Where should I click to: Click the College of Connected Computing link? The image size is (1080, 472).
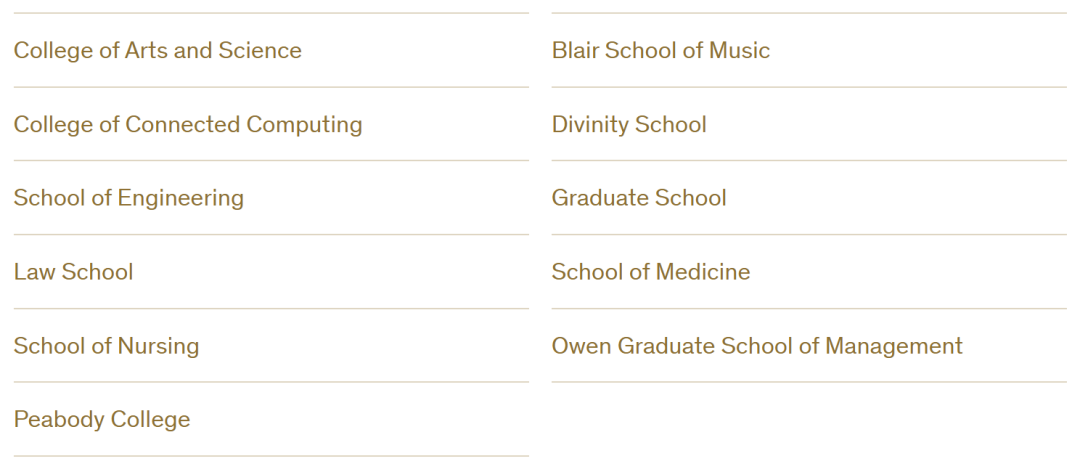[x=188, y=124]
